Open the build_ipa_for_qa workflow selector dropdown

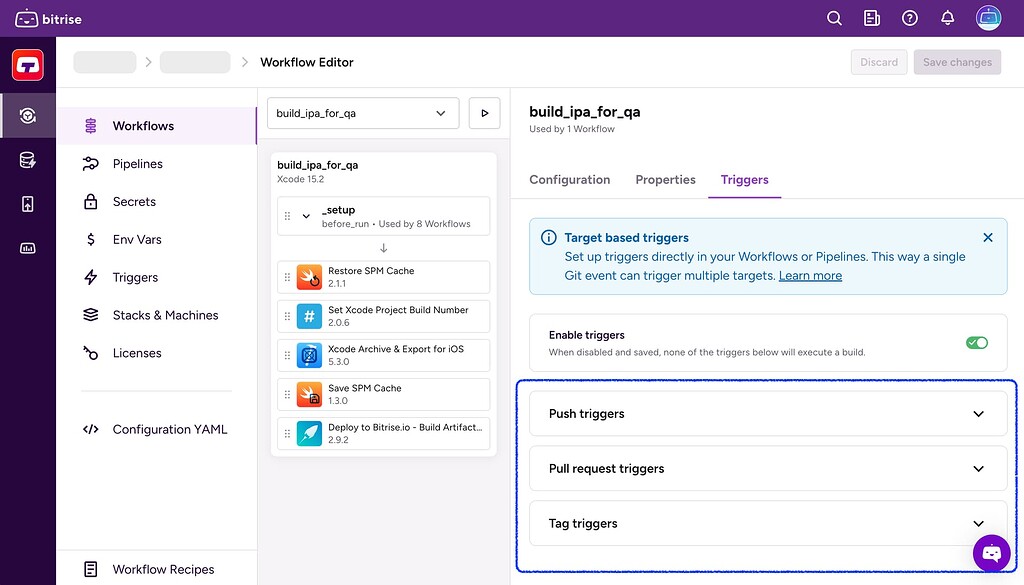[x=363, y=113]
